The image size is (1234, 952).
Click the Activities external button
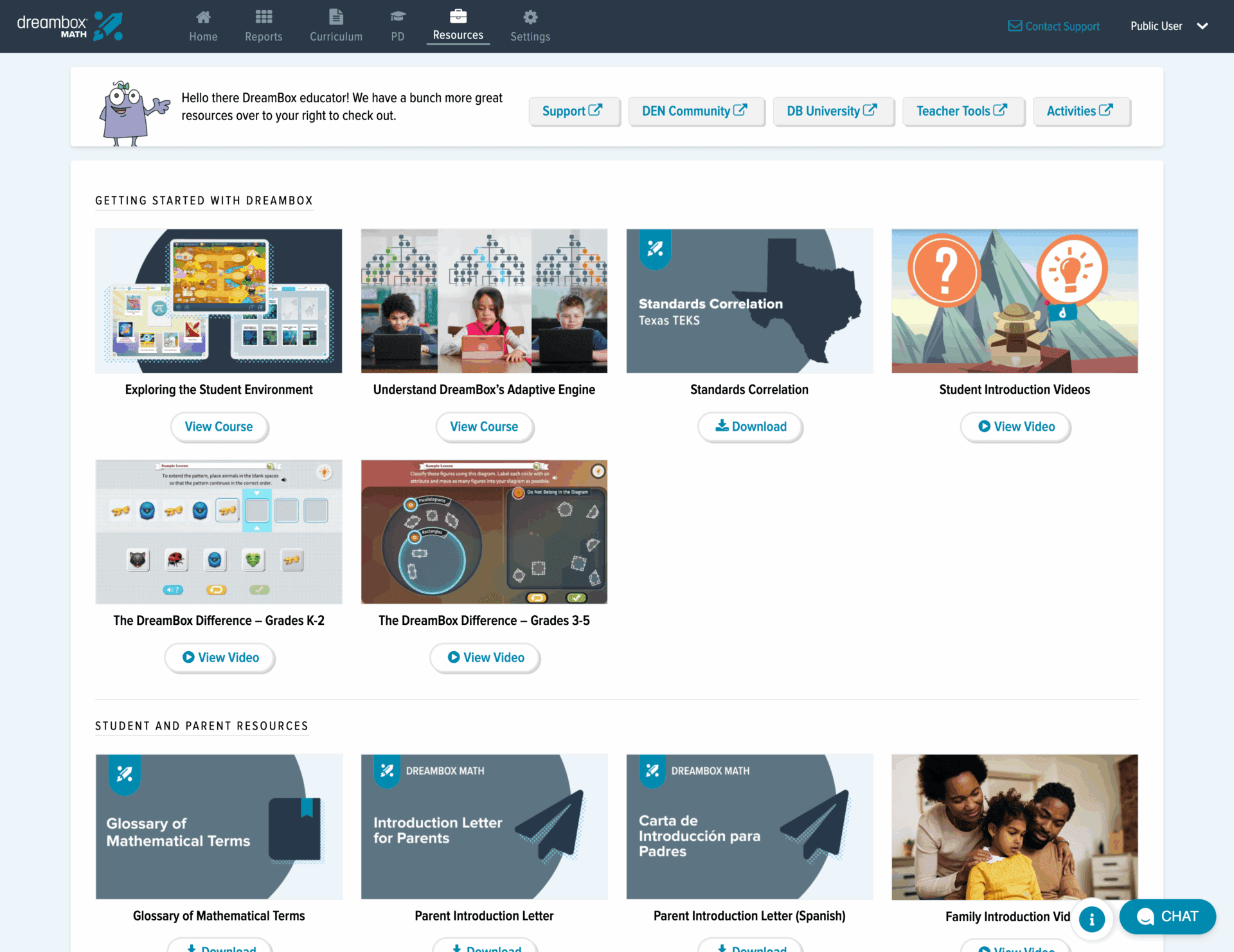point(1080,111)
